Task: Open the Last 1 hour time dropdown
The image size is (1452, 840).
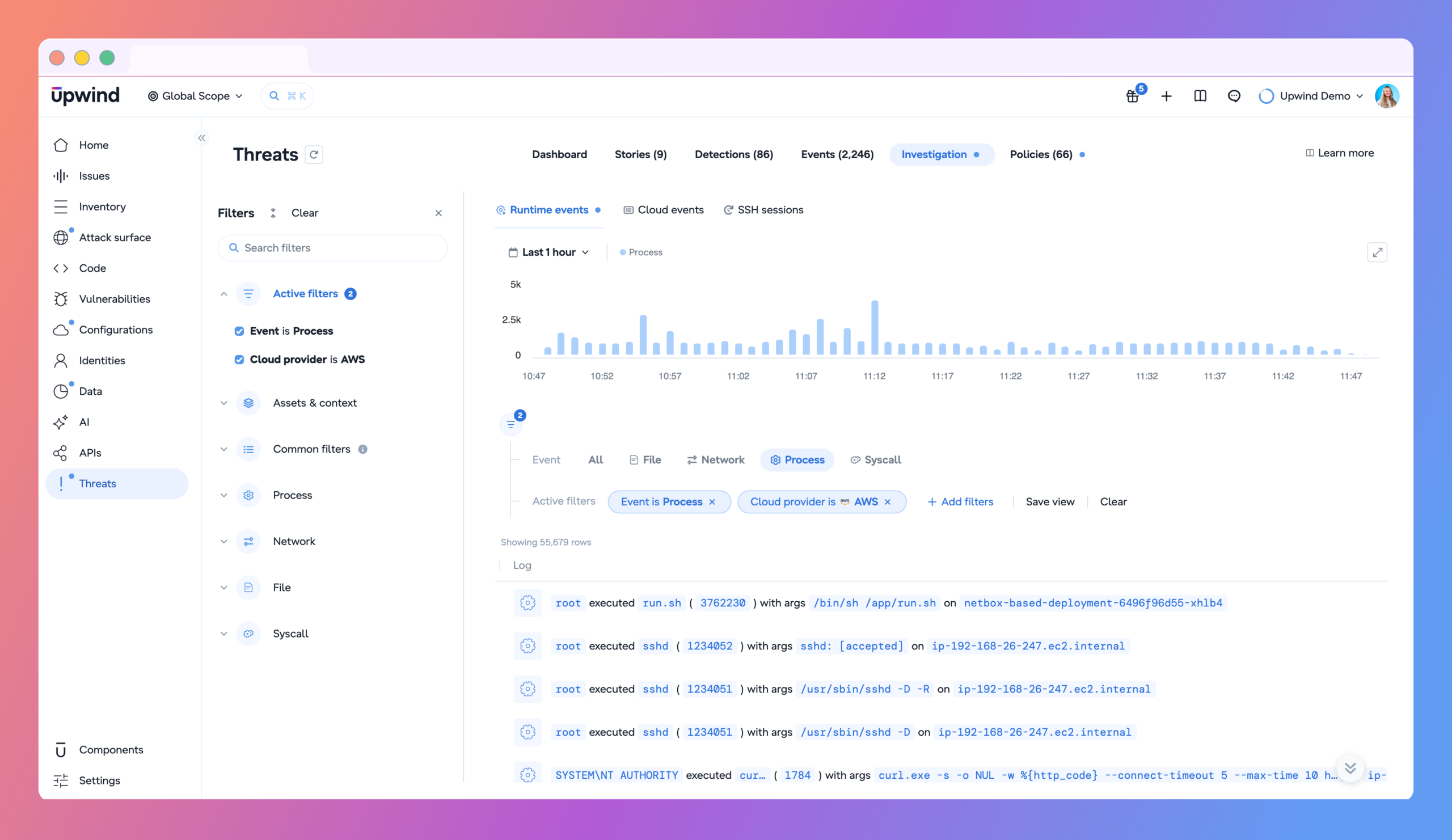Action: click(x=548, y=252)
